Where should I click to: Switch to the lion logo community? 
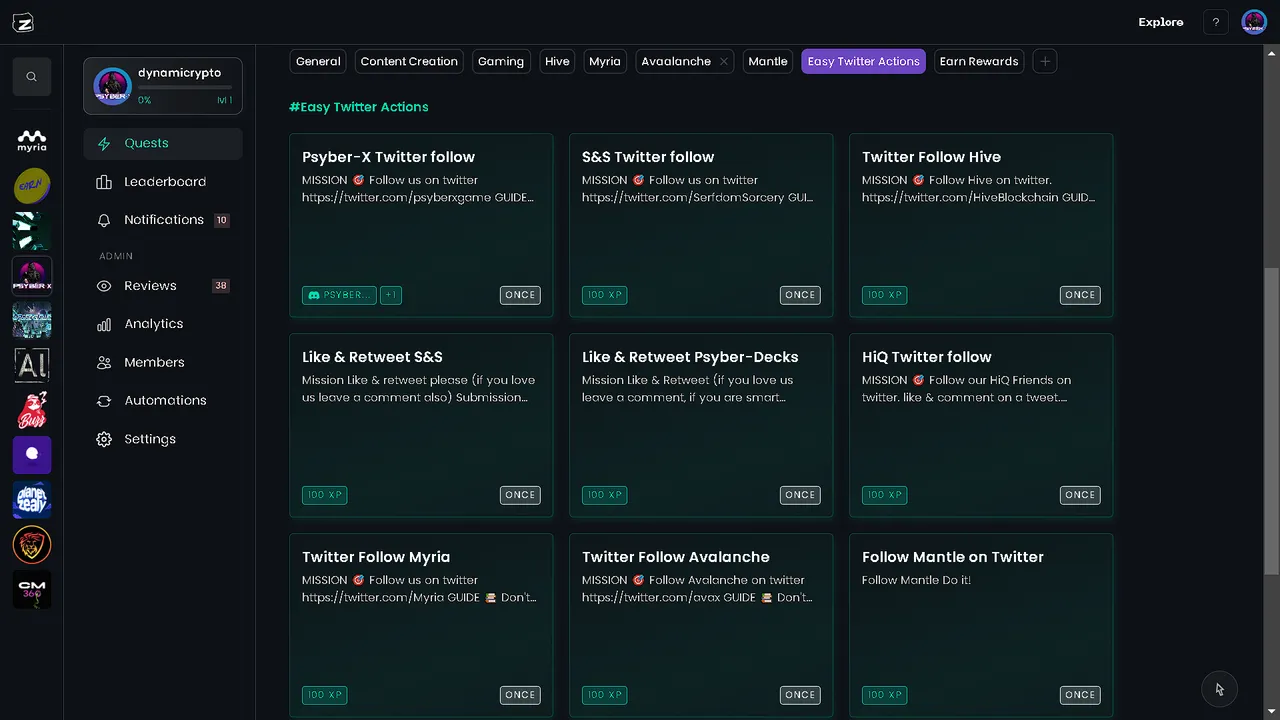[x=32, y=545]
